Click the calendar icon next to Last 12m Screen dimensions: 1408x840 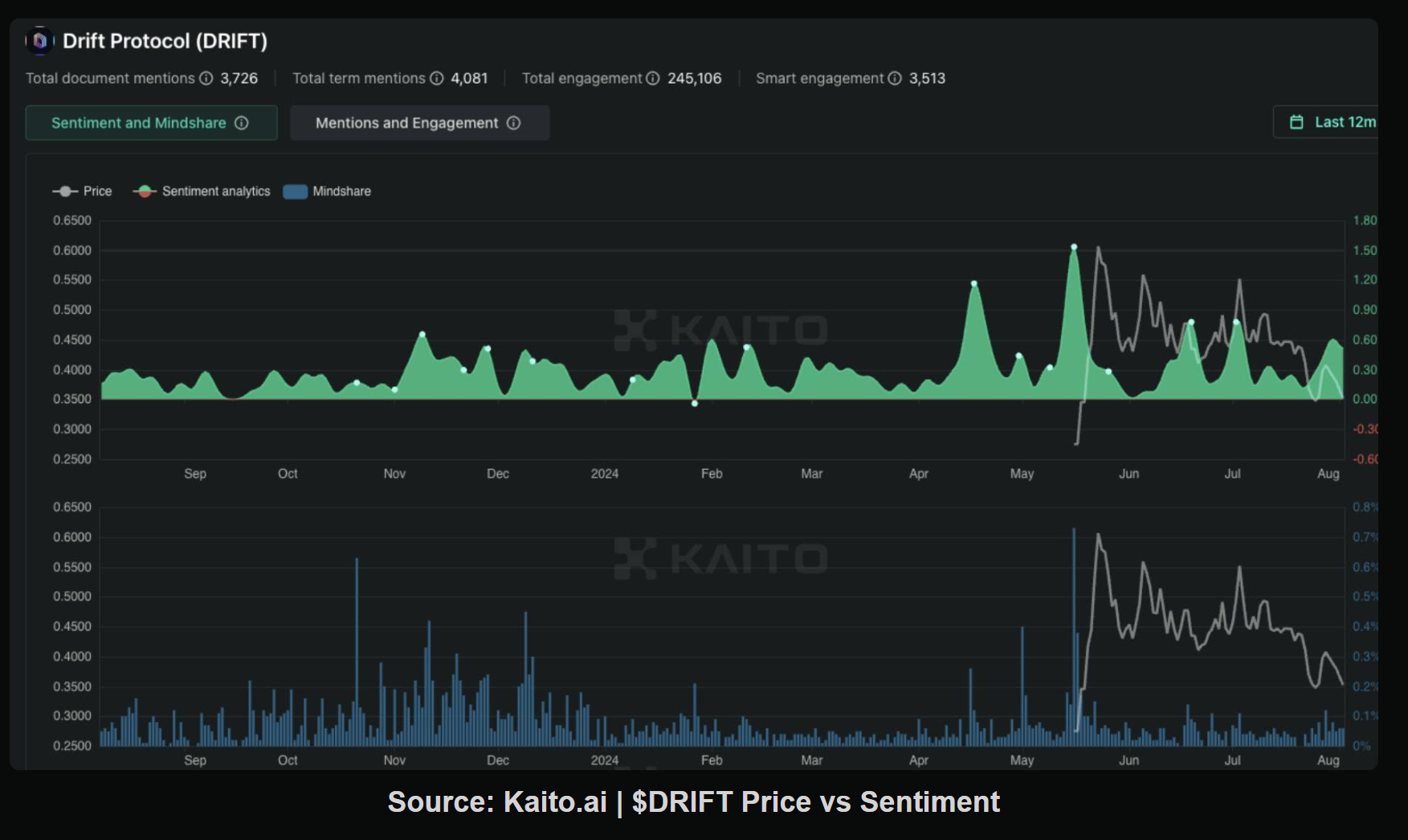click(x=1296, y=122)
